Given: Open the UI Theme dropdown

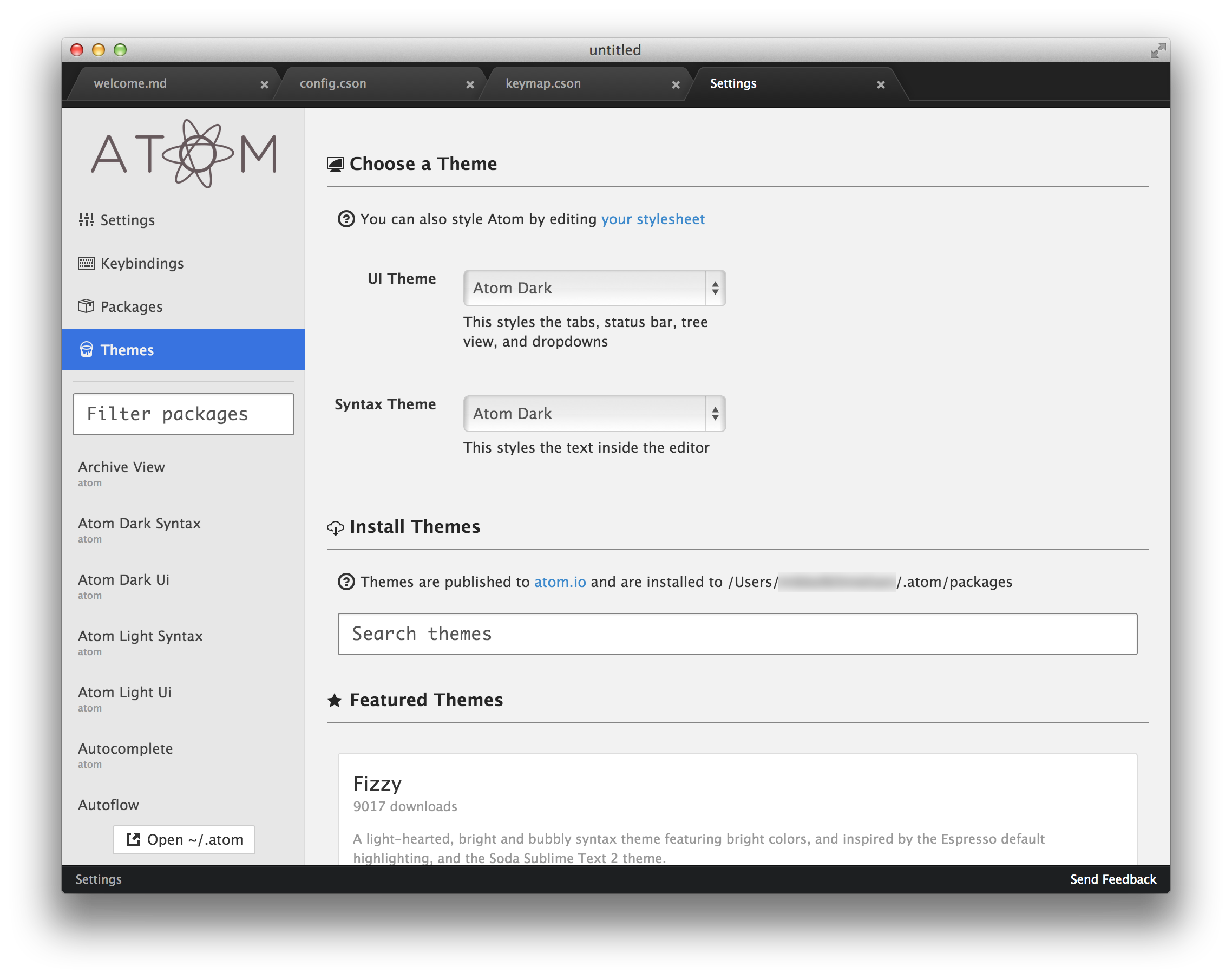Looking at the screenshot, I should (594, 288).
